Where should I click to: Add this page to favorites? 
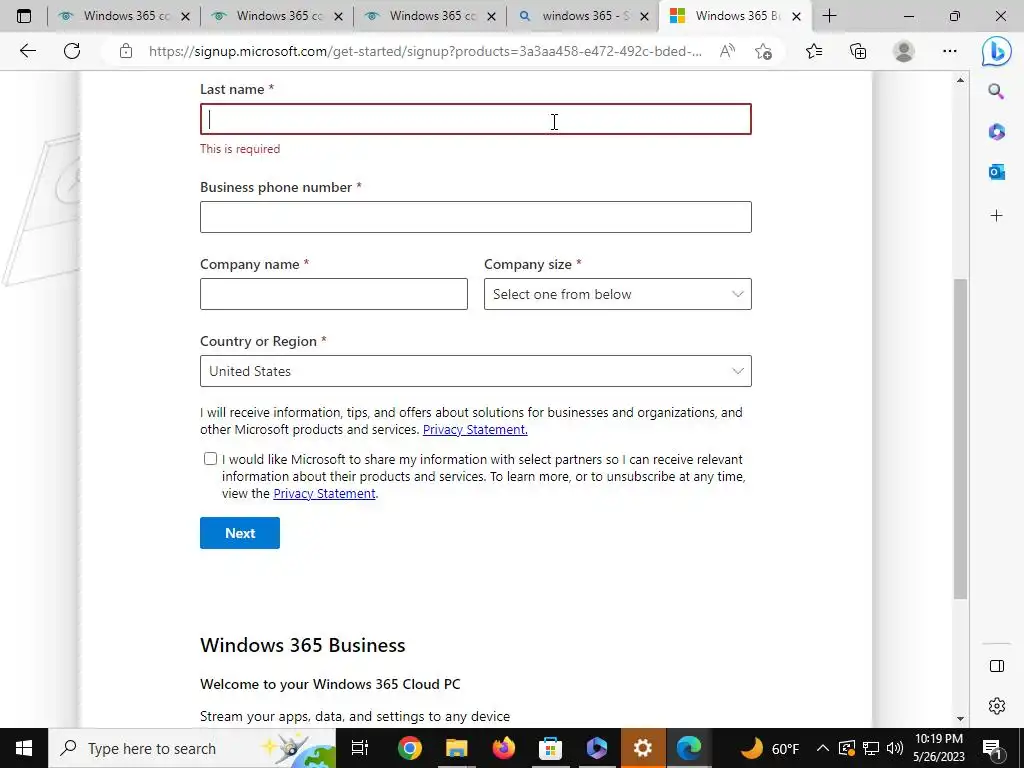coord(763,51)
